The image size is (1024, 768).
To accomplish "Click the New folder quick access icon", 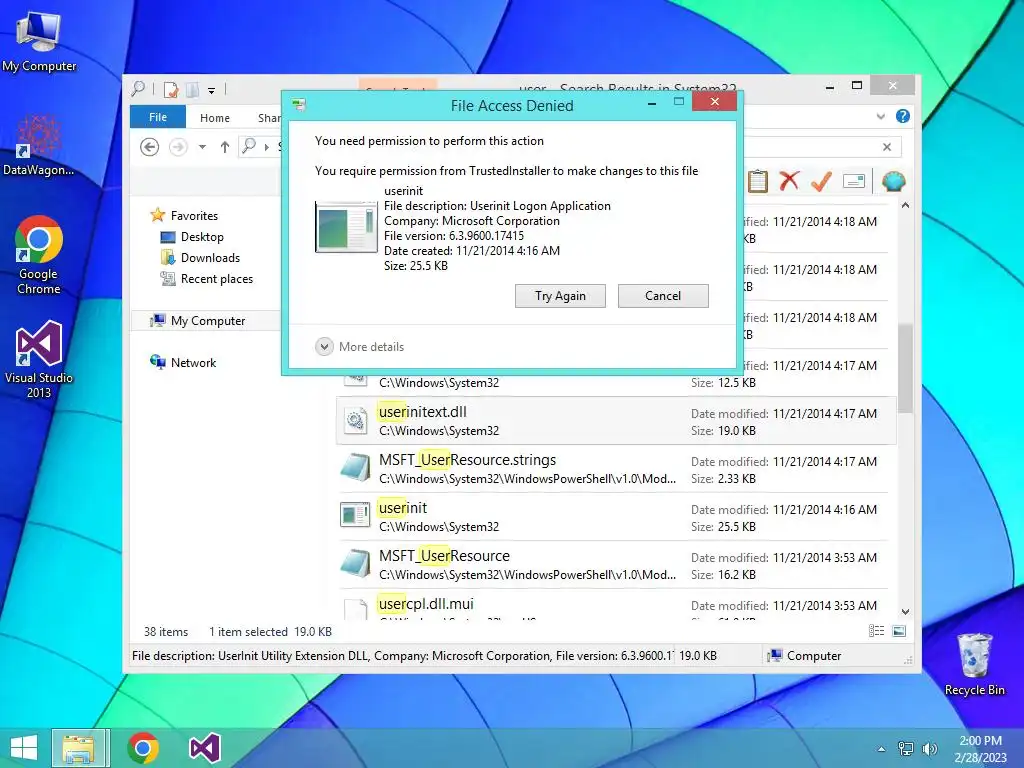I will click(192, 89).
